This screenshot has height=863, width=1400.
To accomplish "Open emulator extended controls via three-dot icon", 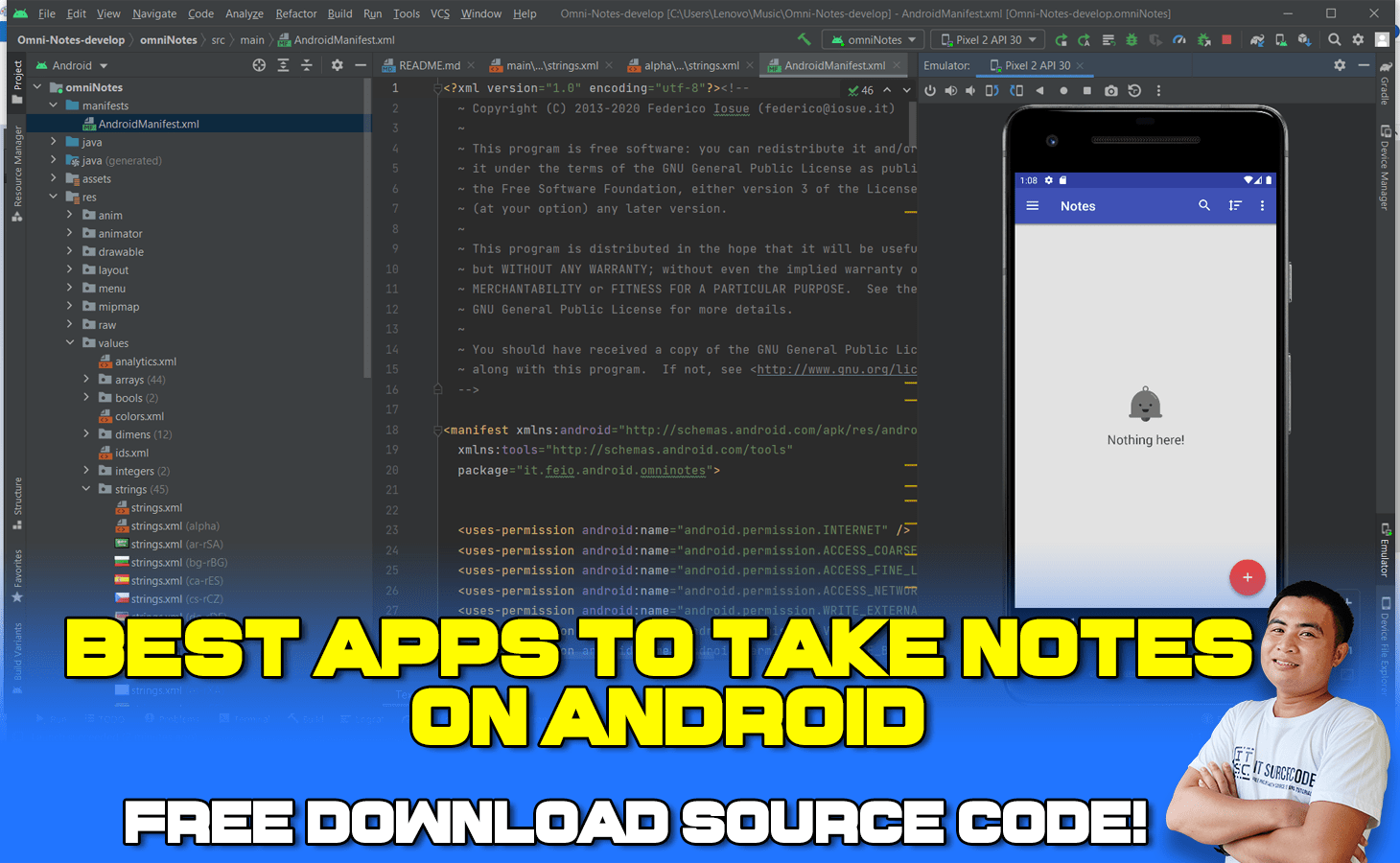I will pos(1158,90).
